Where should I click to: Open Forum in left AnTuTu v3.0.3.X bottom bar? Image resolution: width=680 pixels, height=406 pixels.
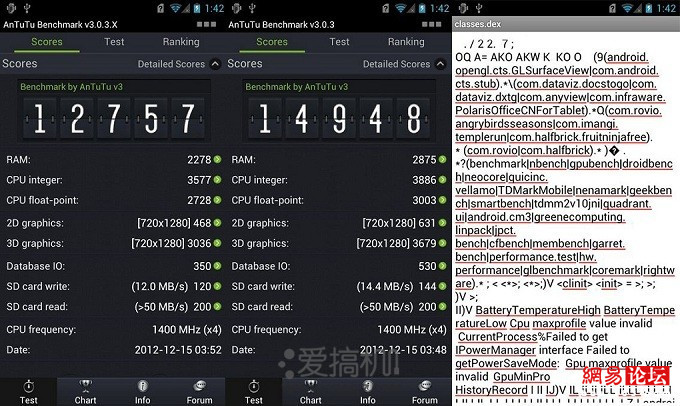tap(199, 392)
